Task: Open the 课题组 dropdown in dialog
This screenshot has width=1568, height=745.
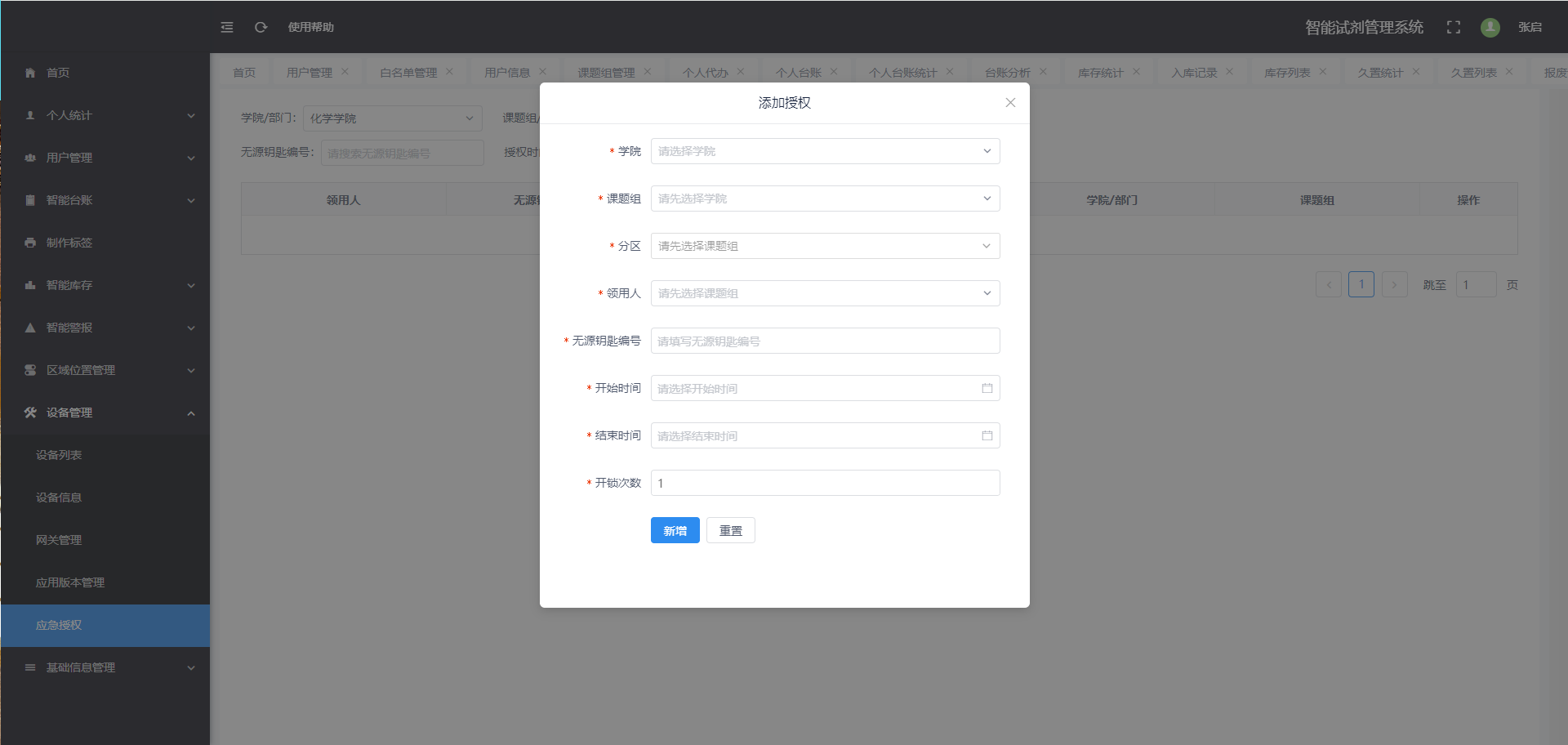Action: click(x=825, y=199)
